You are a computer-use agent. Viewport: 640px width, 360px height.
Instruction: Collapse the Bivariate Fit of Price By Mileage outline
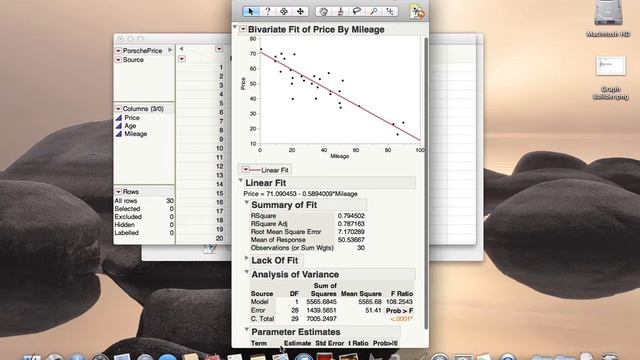(235, 27)
